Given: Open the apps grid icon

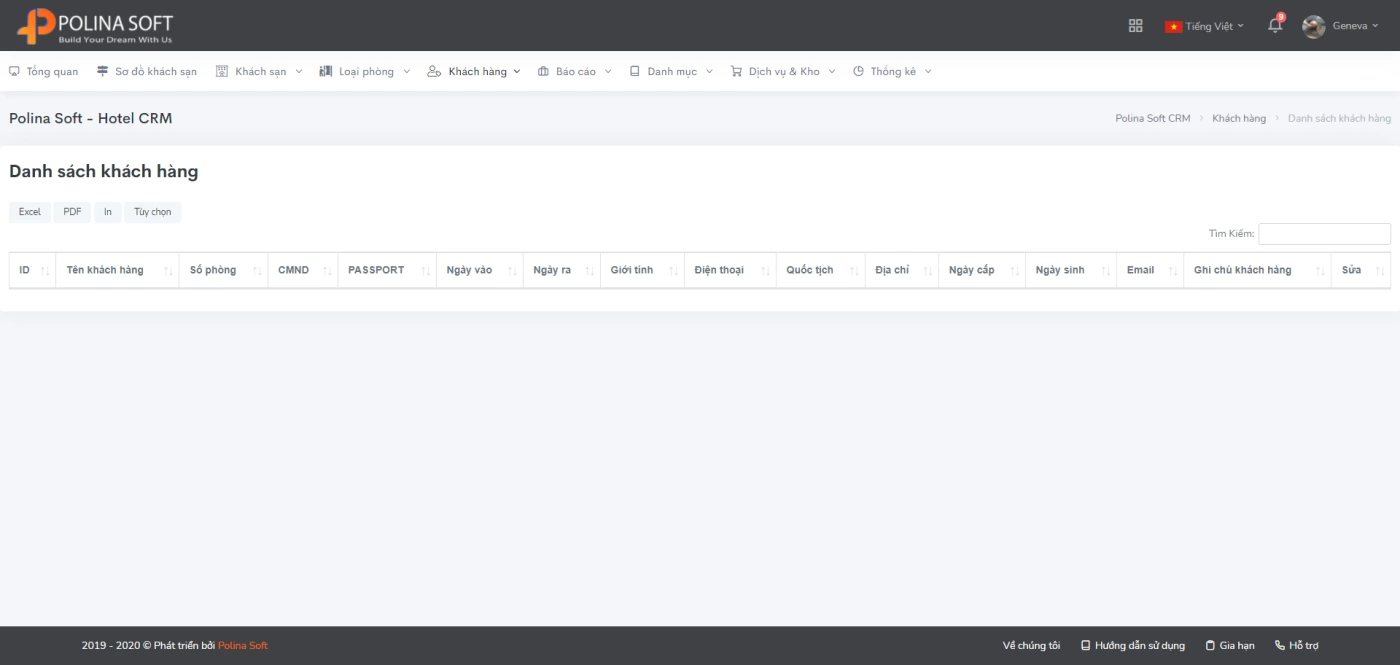Looking at the screenshot, I should (x=1135, y=26).
